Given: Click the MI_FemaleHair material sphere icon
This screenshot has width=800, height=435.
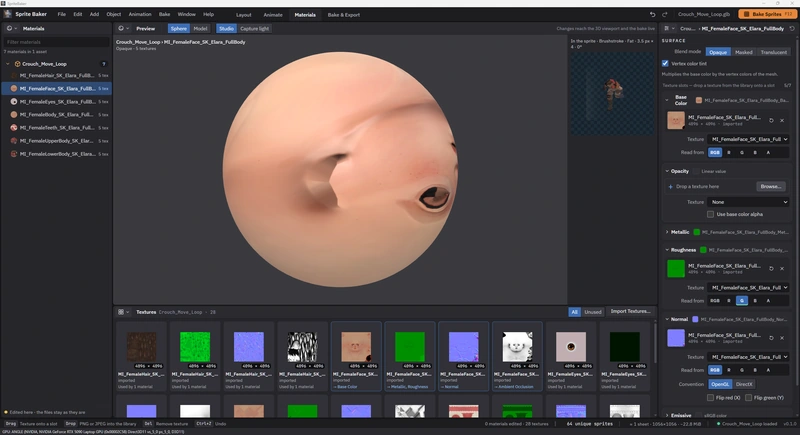Looking at the screenshot, I should [x=14, y=75].
